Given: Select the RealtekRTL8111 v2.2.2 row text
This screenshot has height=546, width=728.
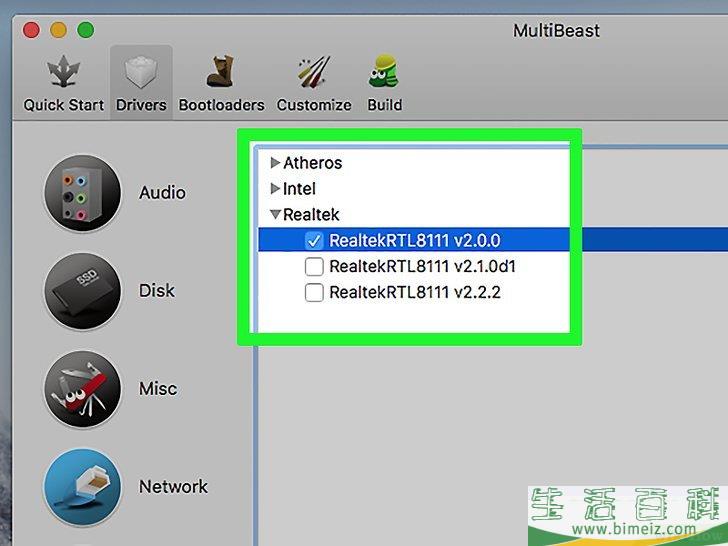Looking at the screenshot, I should click(415, 292).
